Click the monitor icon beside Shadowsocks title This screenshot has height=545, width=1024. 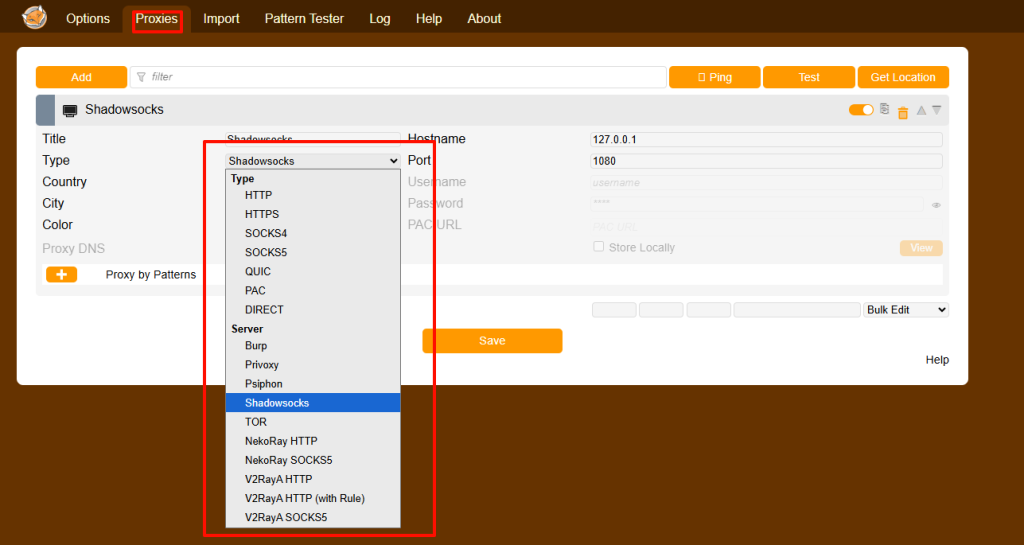coord(70,110)
